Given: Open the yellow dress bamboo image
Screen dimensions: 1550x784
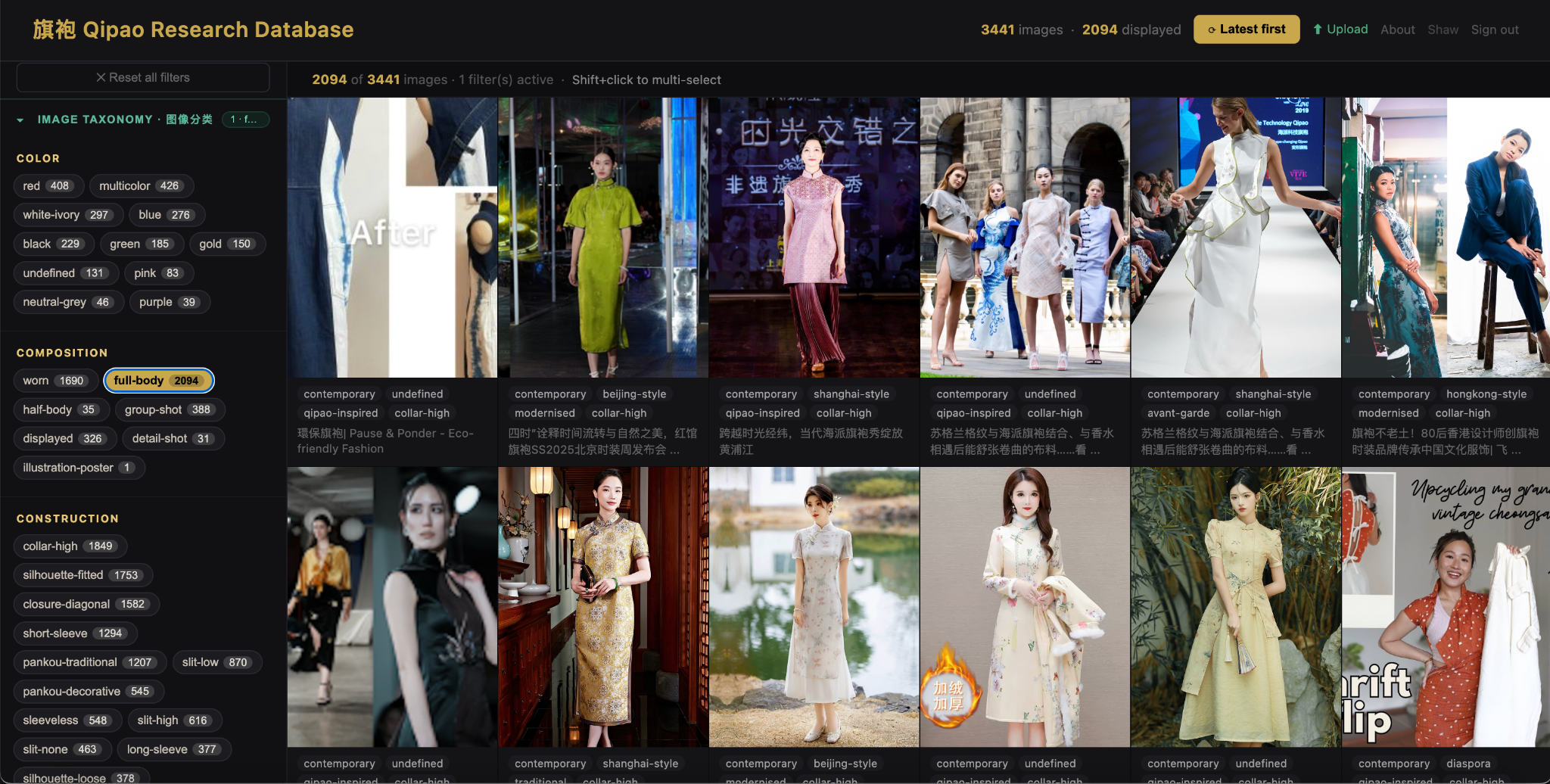Looking at the screenshot, I should (x=1236, y=607).
